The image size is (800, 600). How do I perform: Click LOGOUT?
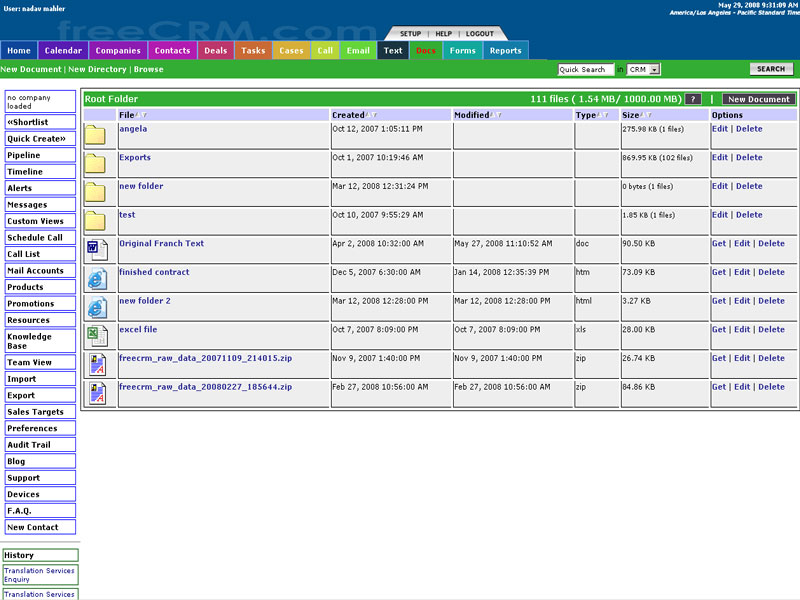(480, 34)
